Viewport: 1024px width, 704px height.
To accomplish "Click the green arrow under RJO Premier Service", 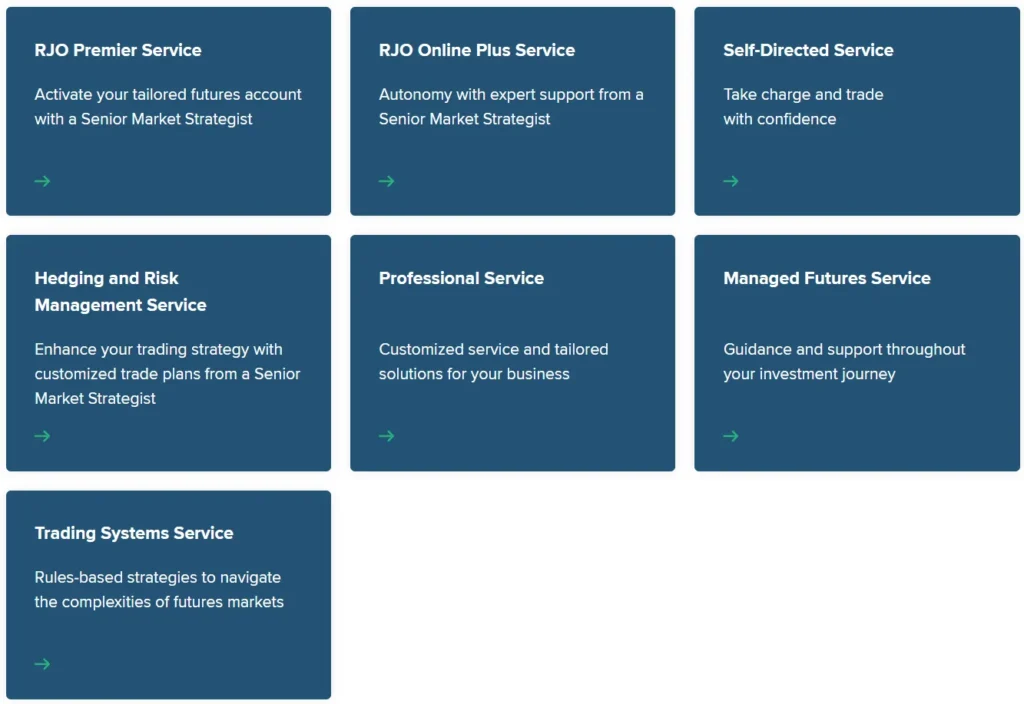I will tap(42, 181).
